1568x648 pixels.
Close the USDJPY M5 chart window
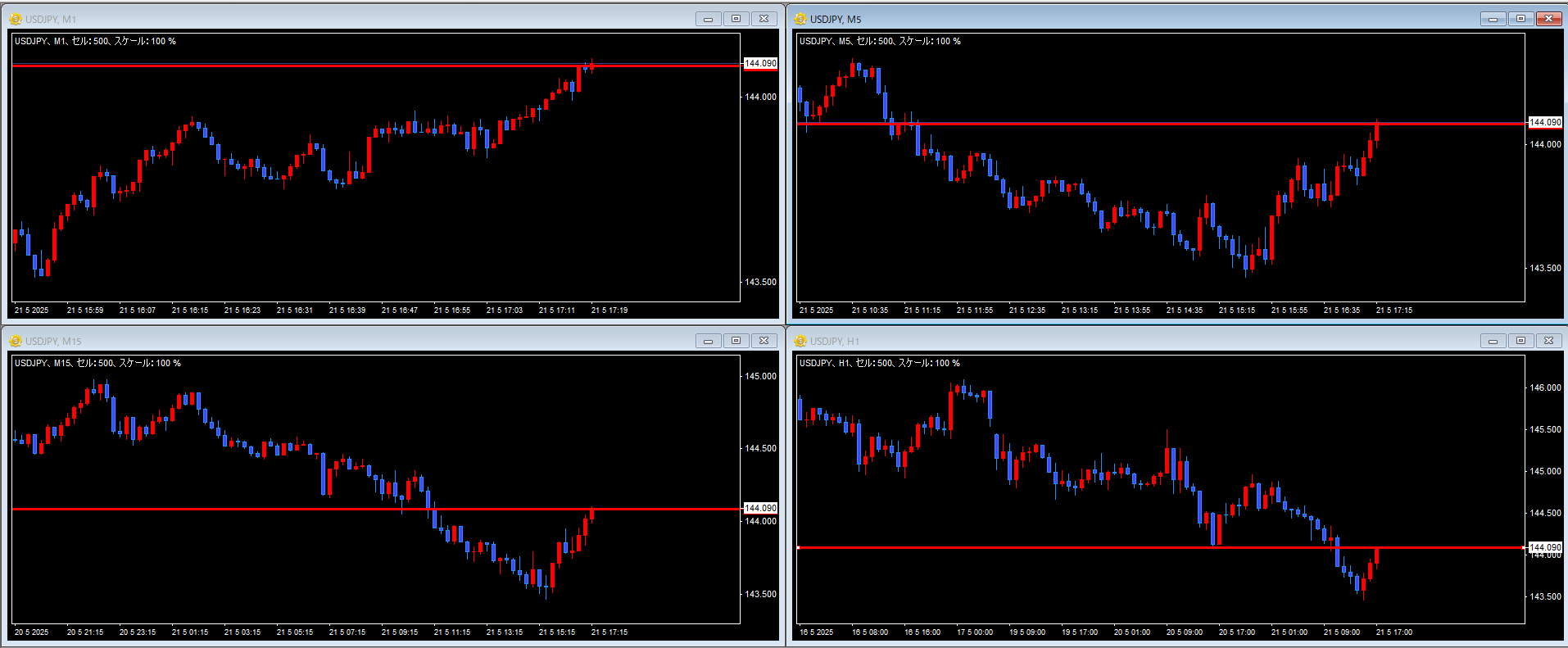(1548, 19)
